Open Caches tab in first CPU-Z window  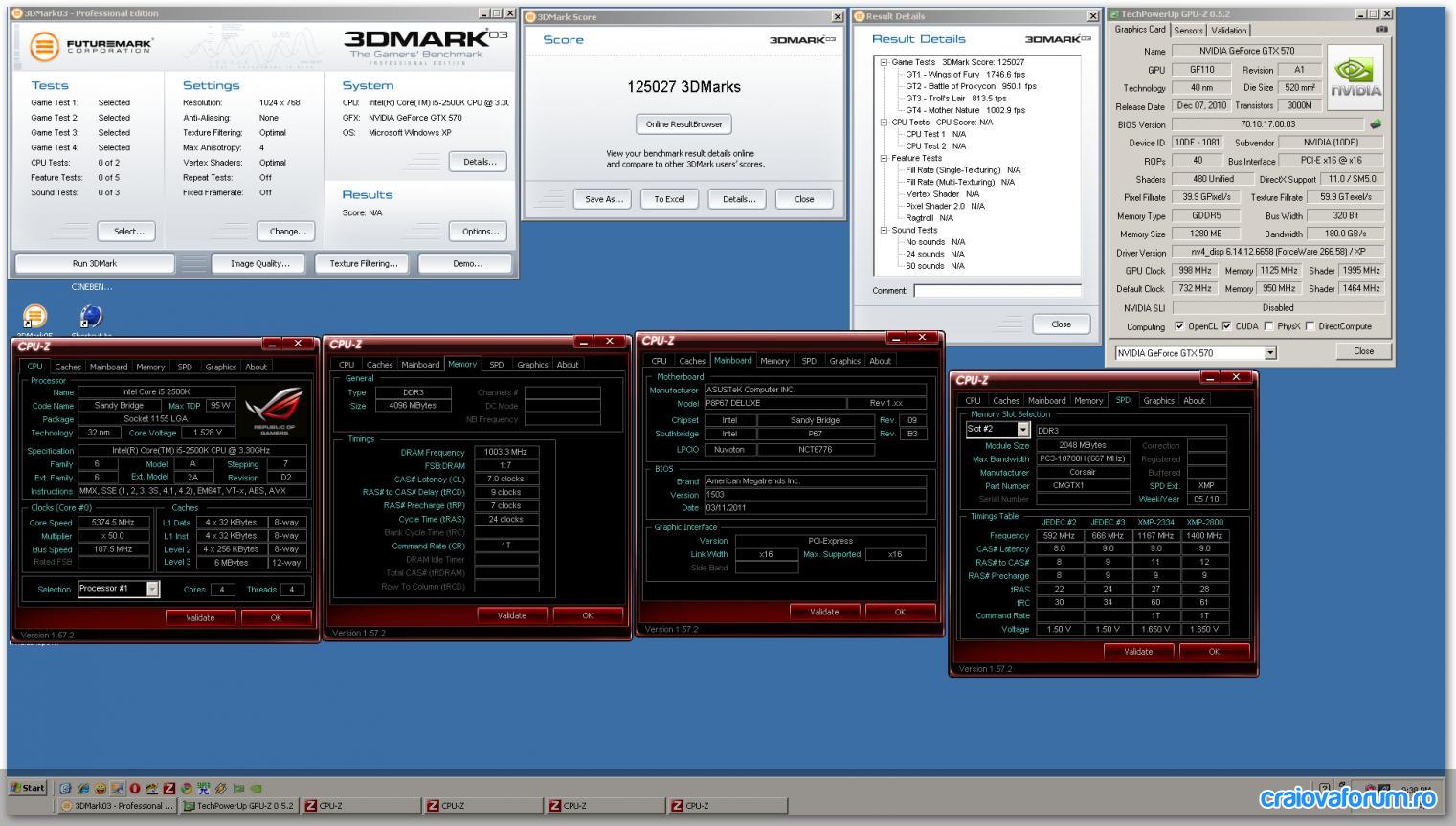click(x=68, y=367)
